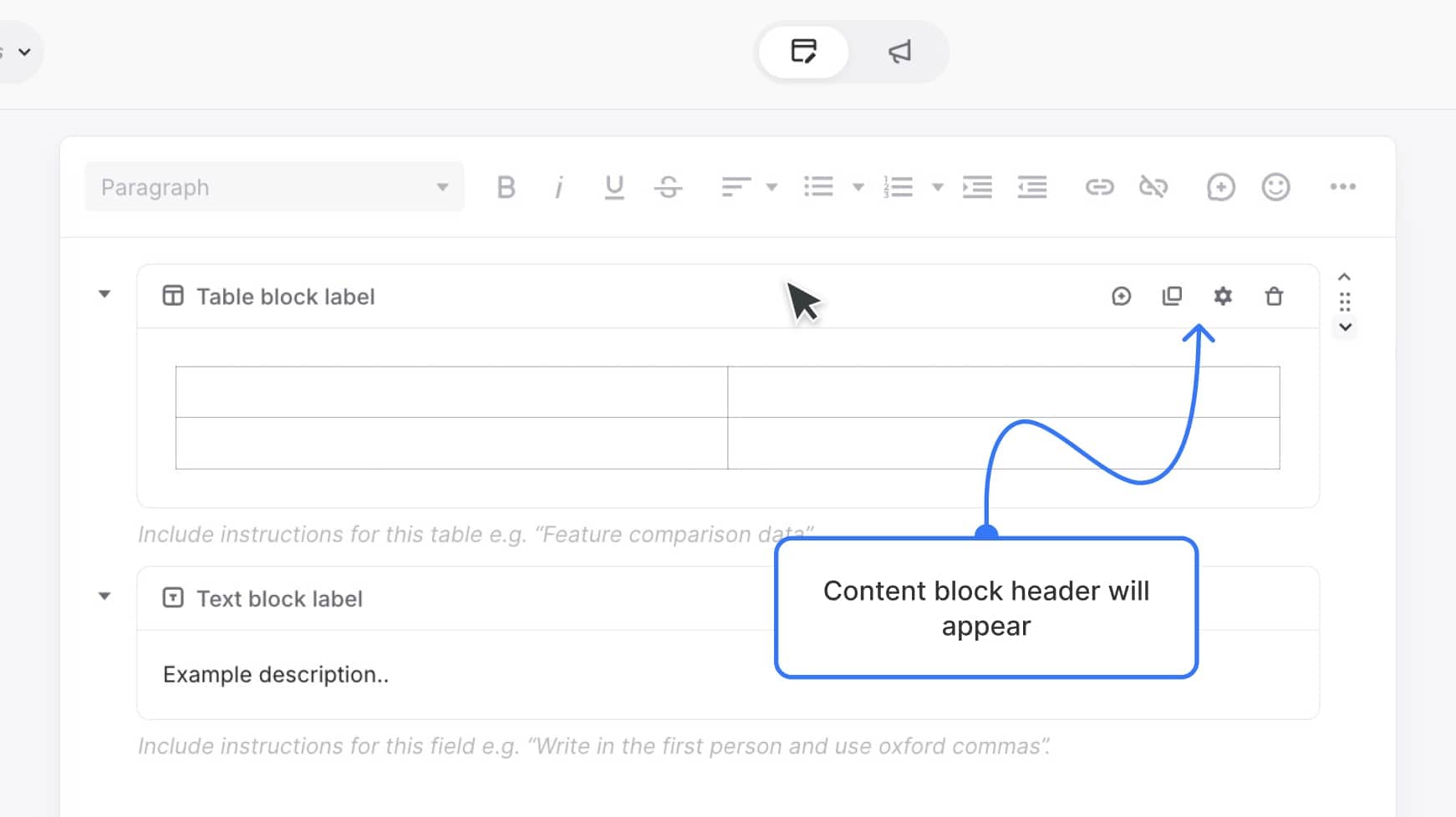This screenshot has width=1456, height=817.
Task: Open the Paragraph style dropdown
Action: click(x=274, y=187)
